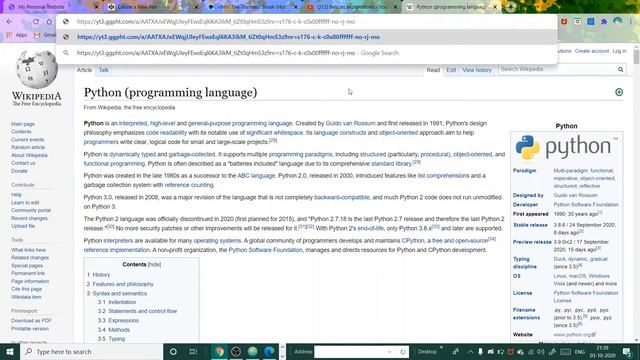
Task: Open the Talk tab
Action: (x=104, y=70)
